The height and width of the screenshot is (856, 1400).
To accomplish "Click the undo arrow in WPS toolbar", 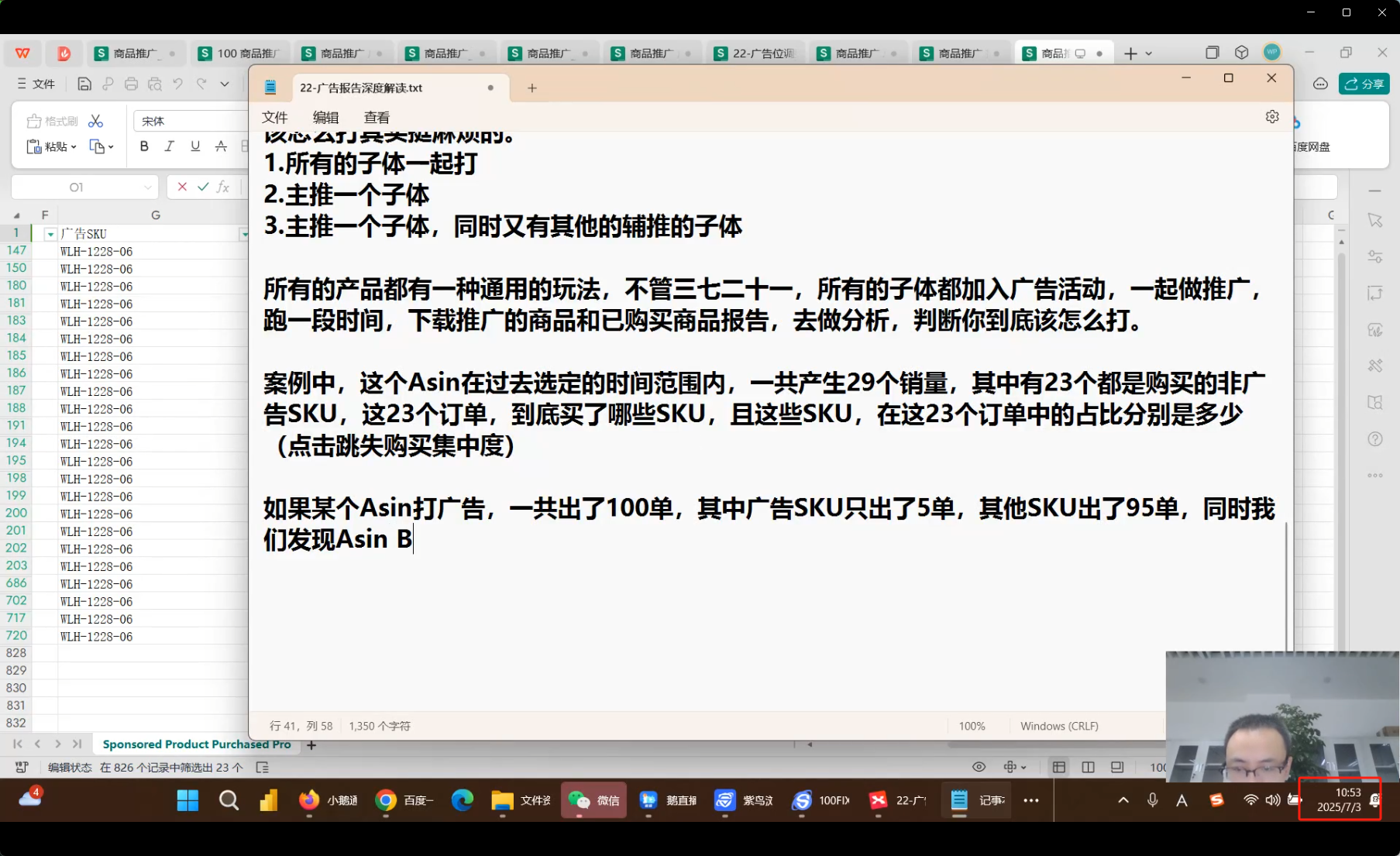I will [x=178, y=84].
